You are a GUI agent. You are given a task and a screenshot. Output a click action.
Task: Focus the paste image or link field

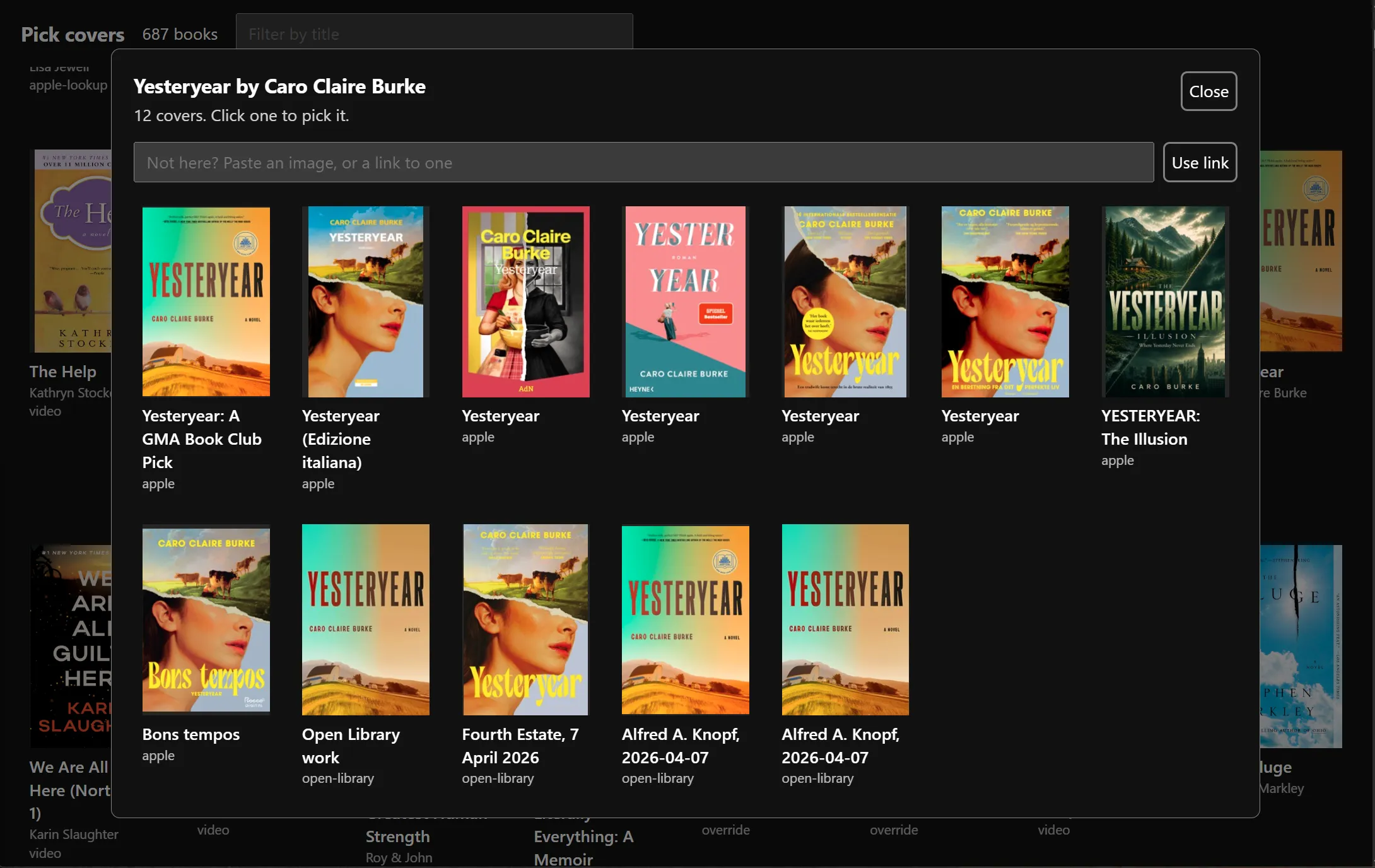[643, 163]
